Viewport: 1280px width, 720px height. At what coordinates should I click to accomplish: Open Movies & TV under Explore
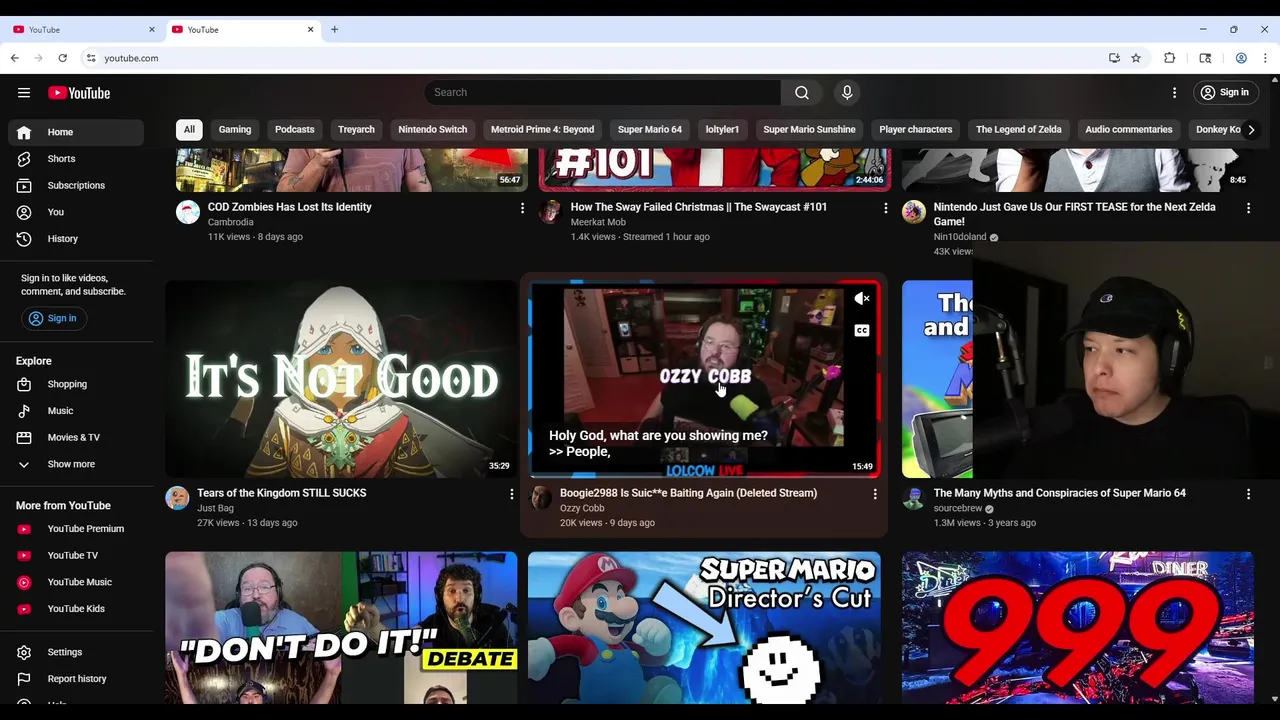pyautogui.click(x=76, y=438)
